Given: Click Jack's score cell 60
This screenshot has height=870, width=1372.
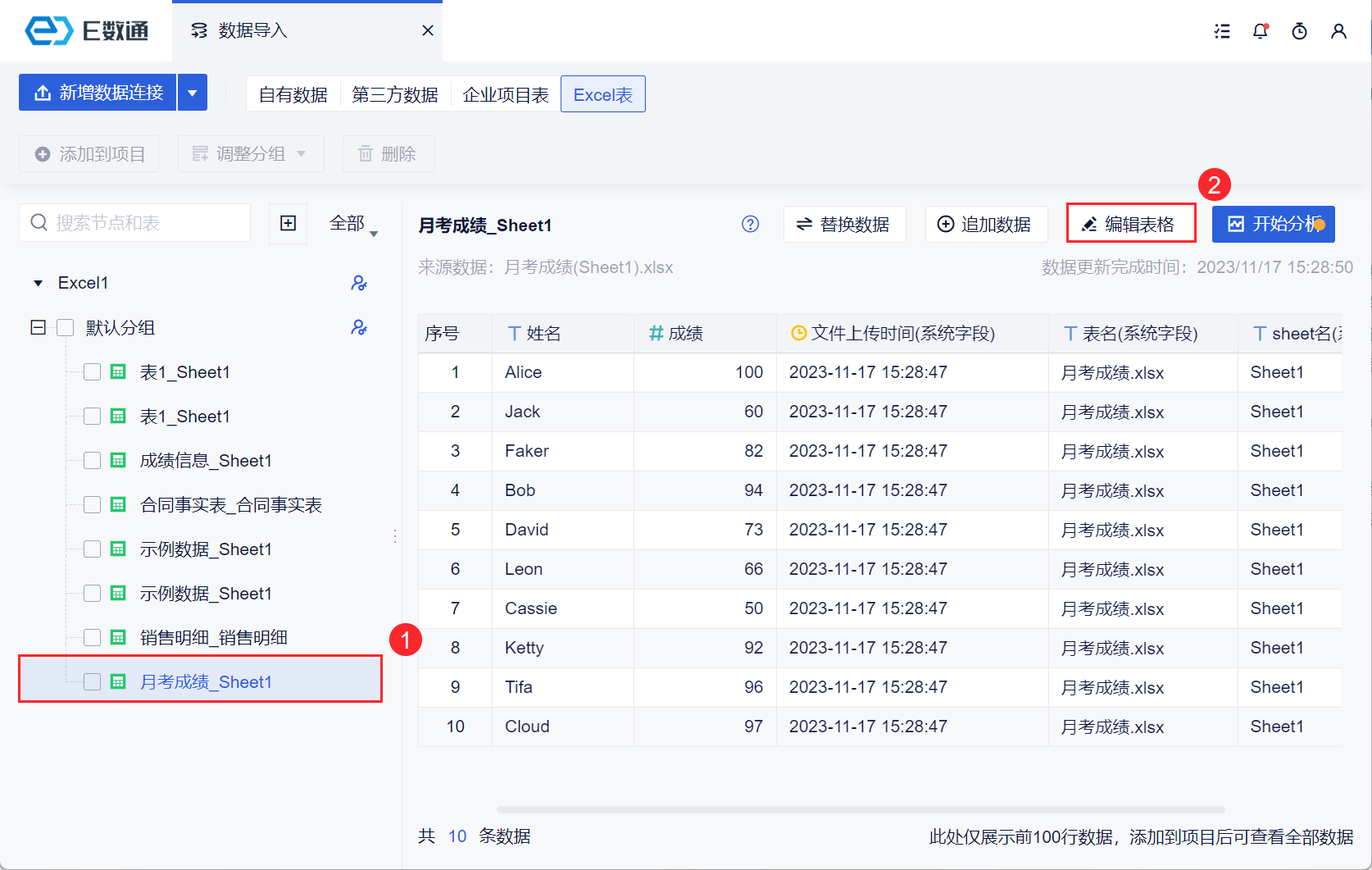Looking at the screenshot, I should point(705,412).
